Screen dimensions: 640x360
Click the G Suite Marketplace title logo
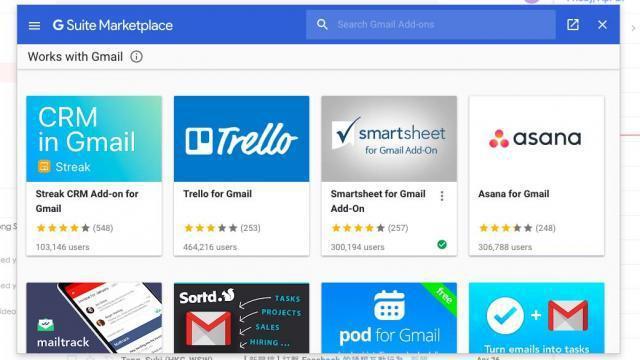[113, 25]
